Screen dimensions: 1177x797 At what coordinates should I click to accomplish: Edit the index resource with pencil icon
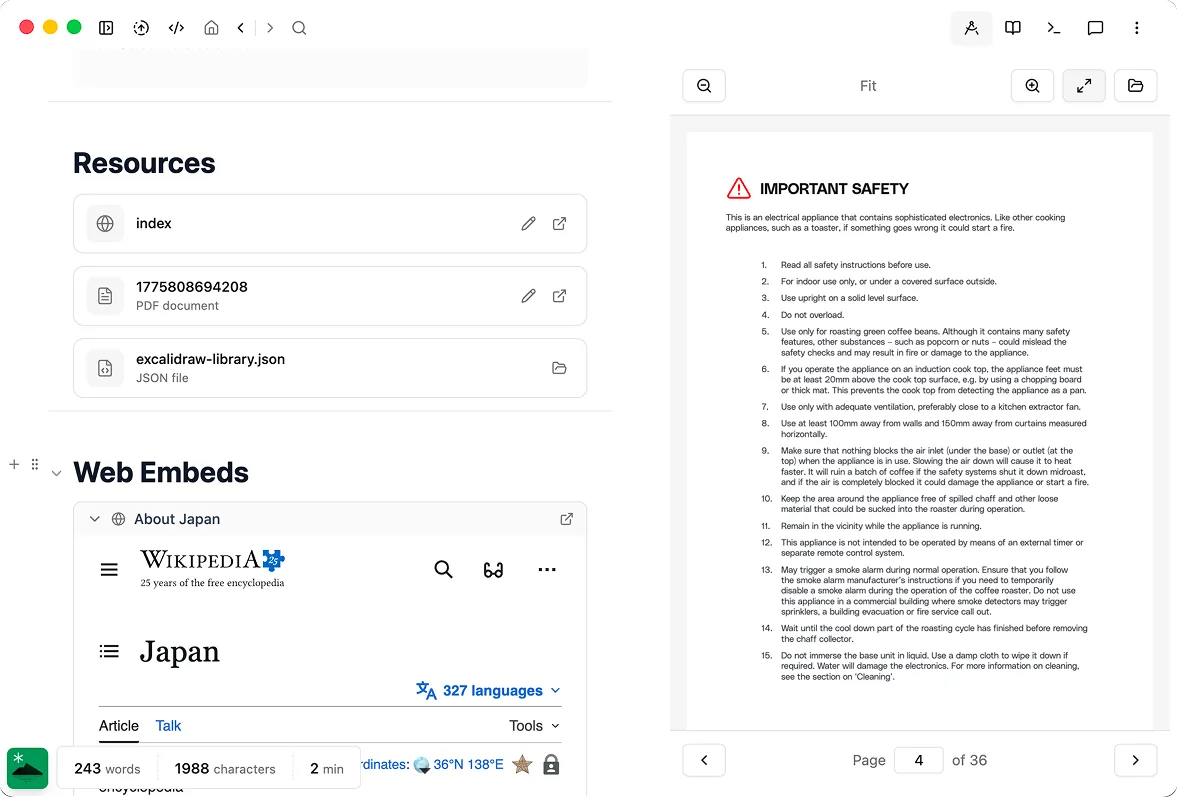pyautogui.click(x=528, y=224)
